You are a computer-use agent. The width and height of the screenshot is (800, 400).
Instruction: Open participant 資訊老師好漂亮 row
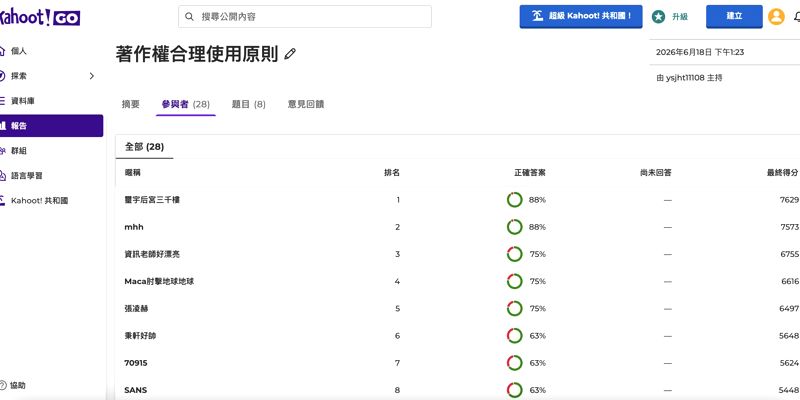coord(458,254)
